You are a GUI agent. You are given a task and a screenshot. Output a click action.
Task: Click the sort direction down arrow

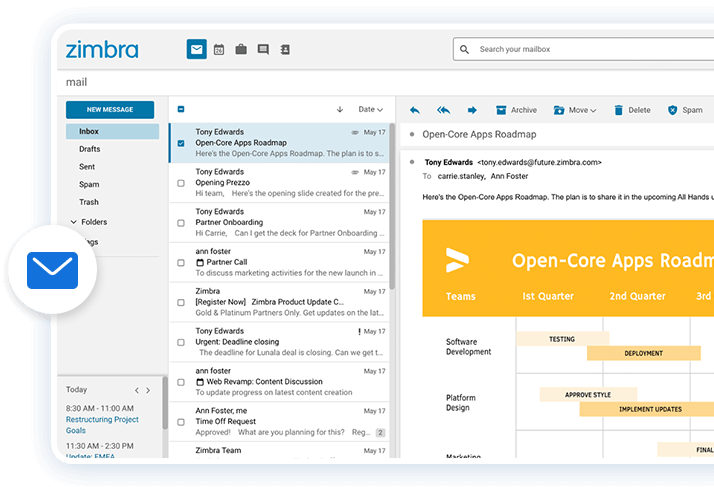point(340,109)
